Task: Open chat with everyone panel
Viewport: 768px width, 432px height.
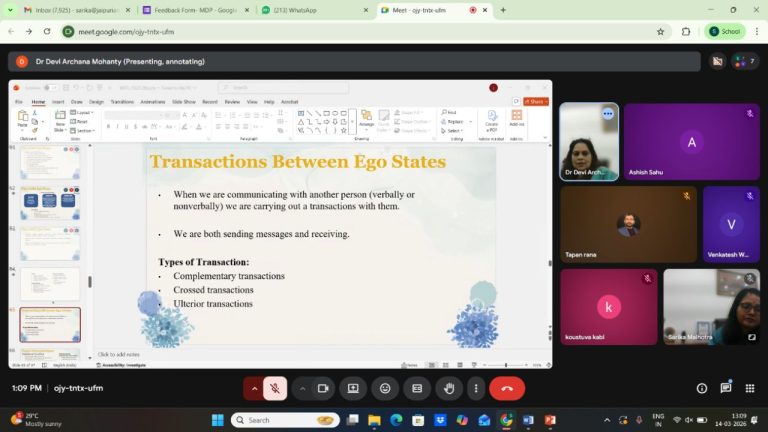Action: [x=726, y=388]
